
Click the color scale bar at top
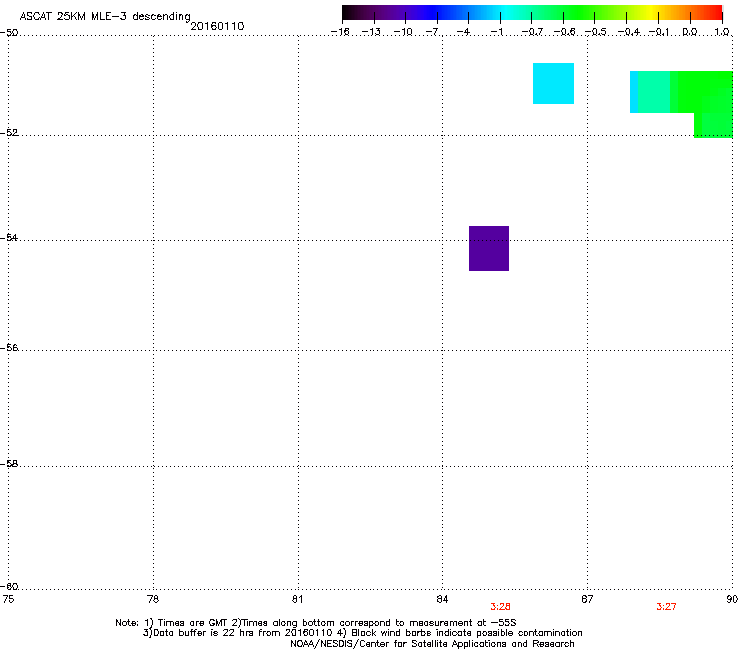tap(532, 13)
